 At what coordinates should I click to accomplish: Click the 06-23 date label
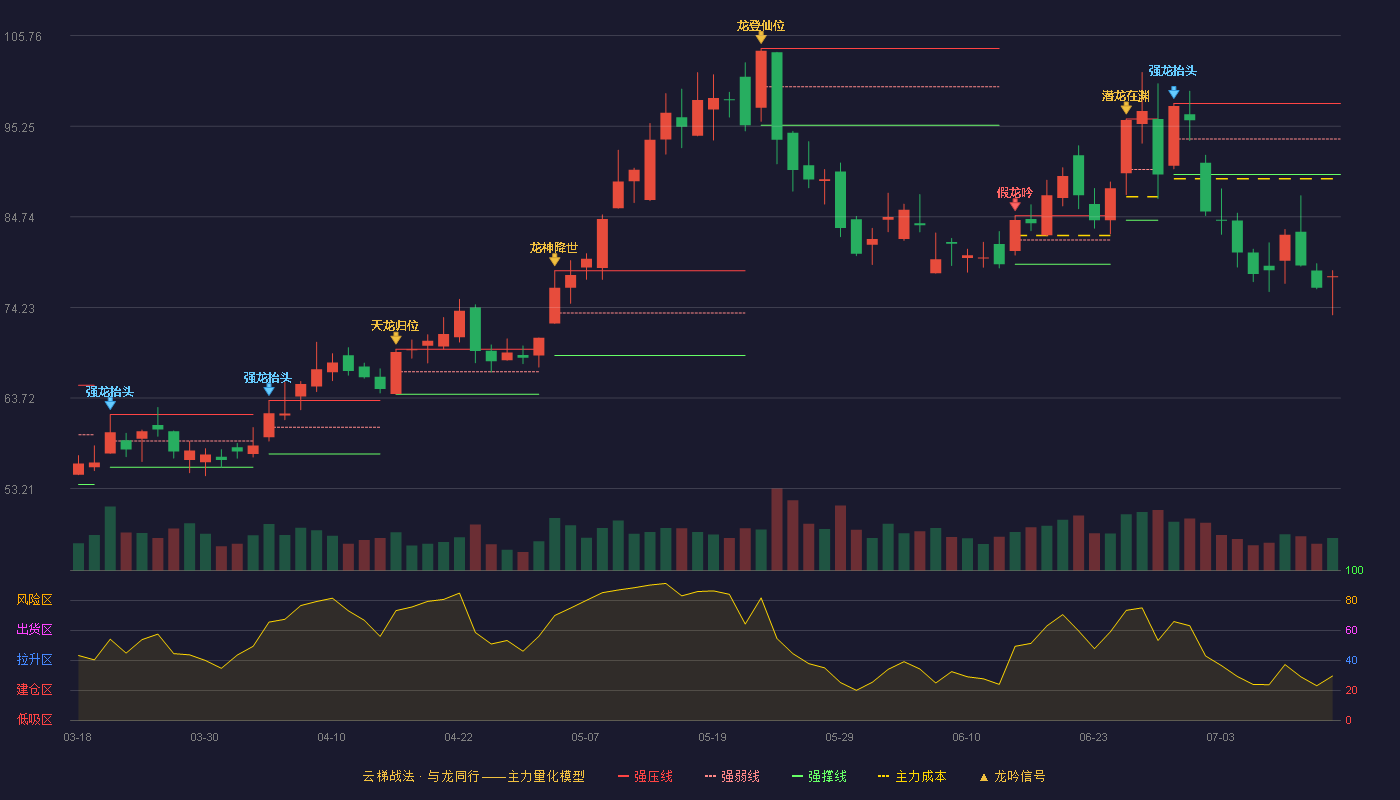1093,737
